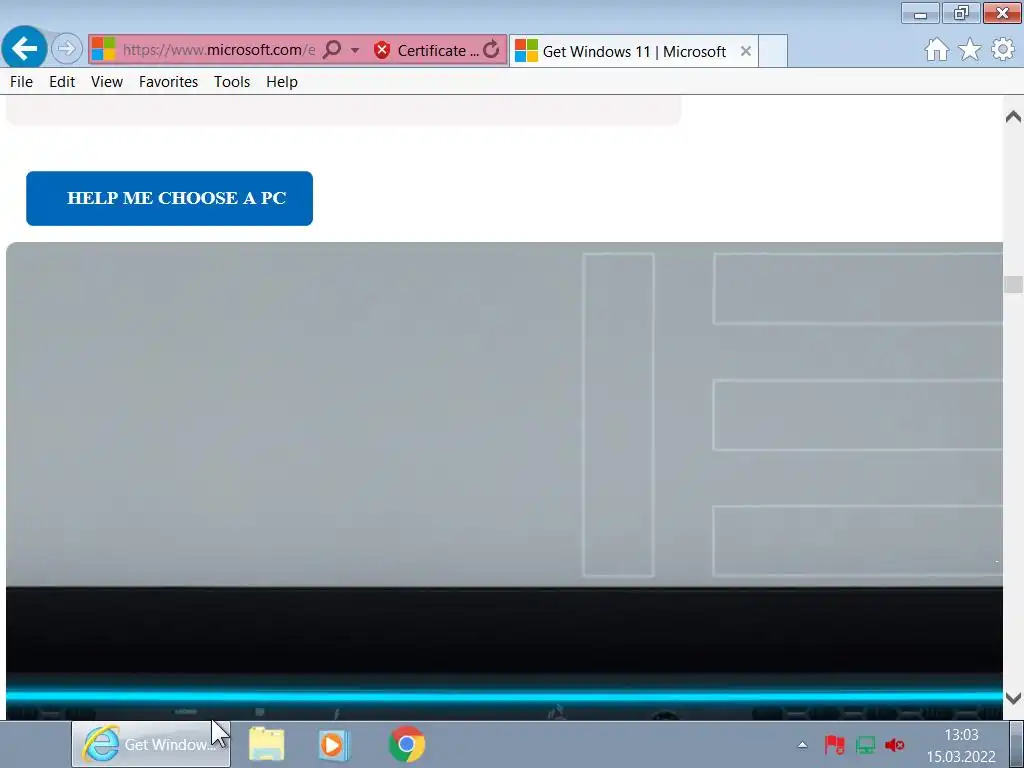Close the Get Windows 11 tab
This screenshot has height=768, width=1024.
(745, 51)
